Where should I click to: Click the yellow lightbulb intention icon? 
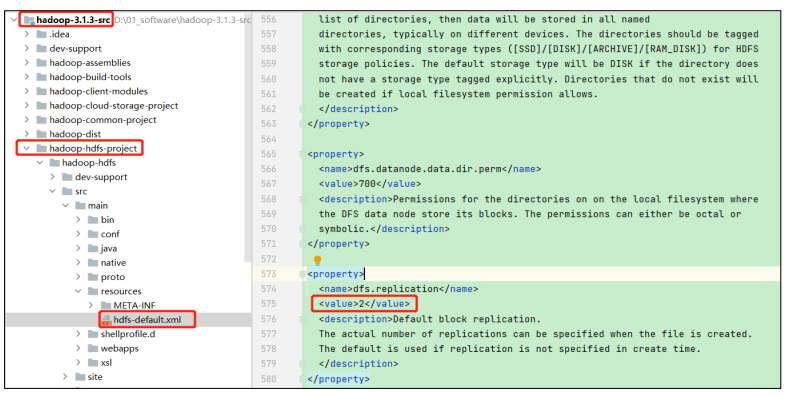pos(317,260)
